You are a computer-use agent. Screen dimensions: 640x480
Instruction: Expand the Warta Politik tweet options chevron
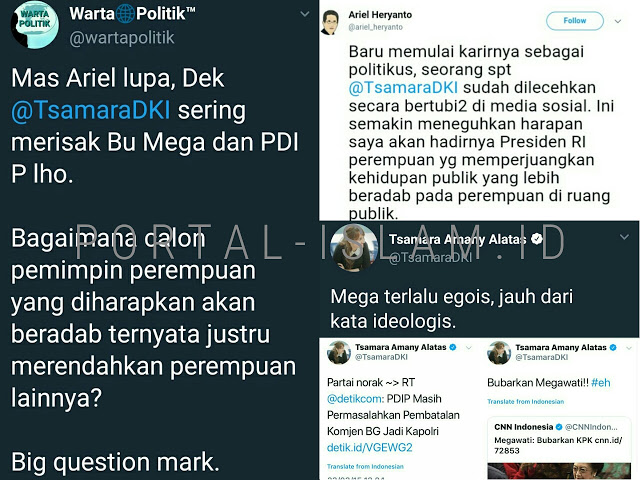304,14
